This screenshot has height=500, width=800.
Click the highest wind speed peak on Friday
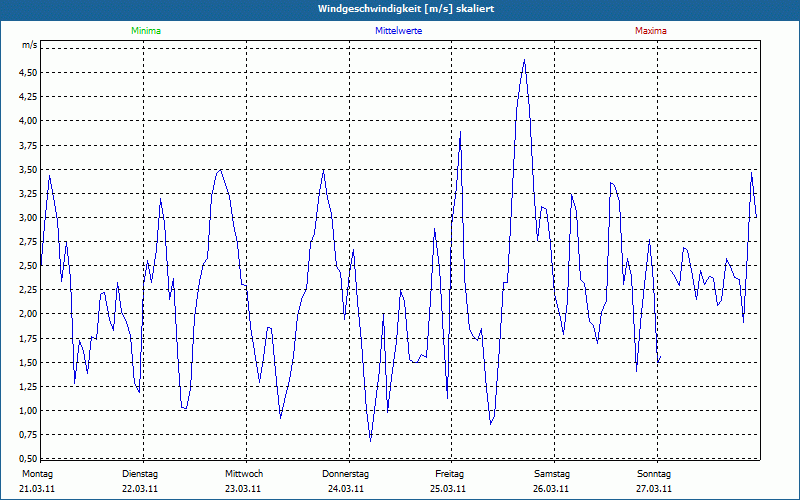[x=524, y=60]
